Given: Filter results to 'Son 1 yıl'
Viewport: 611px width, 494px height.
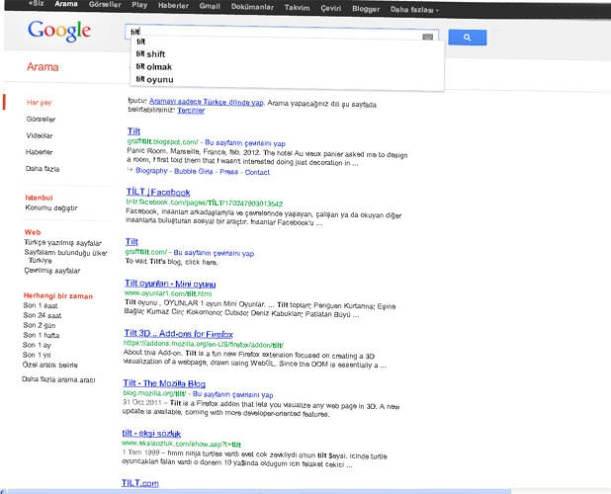Looking at the screenshot, I should point(37,355).
